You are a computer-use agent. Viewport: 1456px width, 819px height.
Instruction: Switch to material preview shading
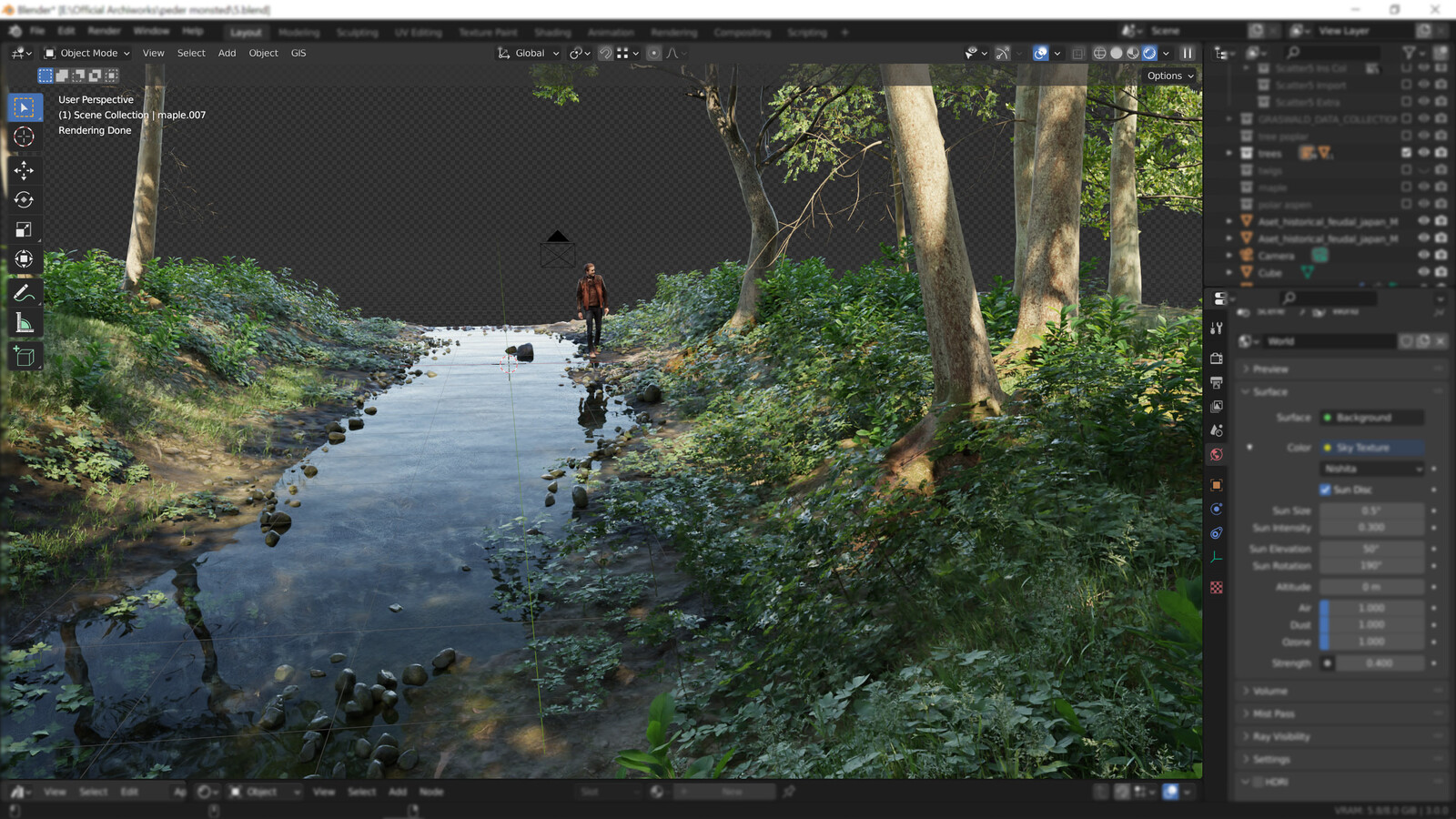[x=1133, y=53]
